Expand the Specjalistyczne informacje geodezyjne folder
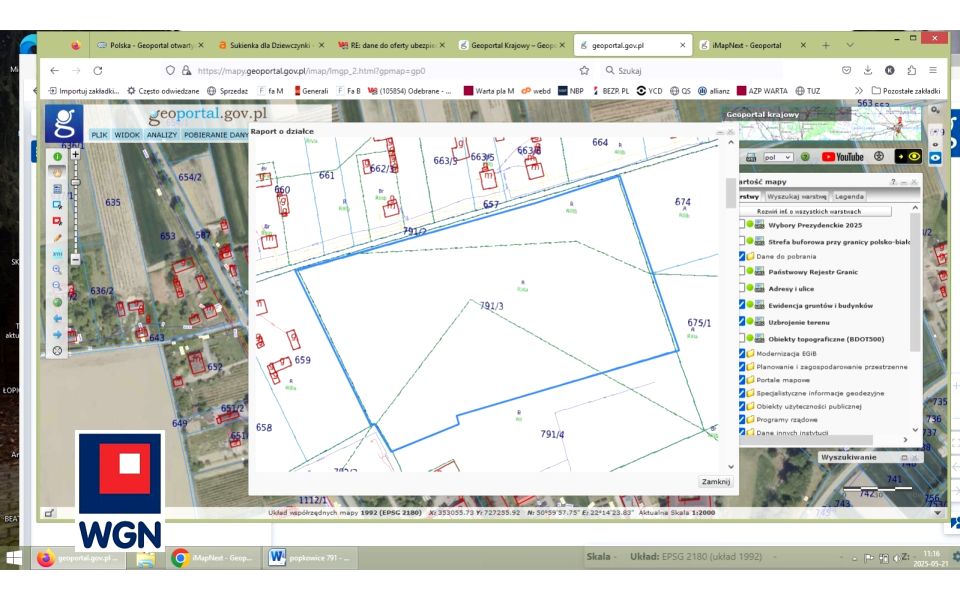960x600 pixels. pos(750,393)
